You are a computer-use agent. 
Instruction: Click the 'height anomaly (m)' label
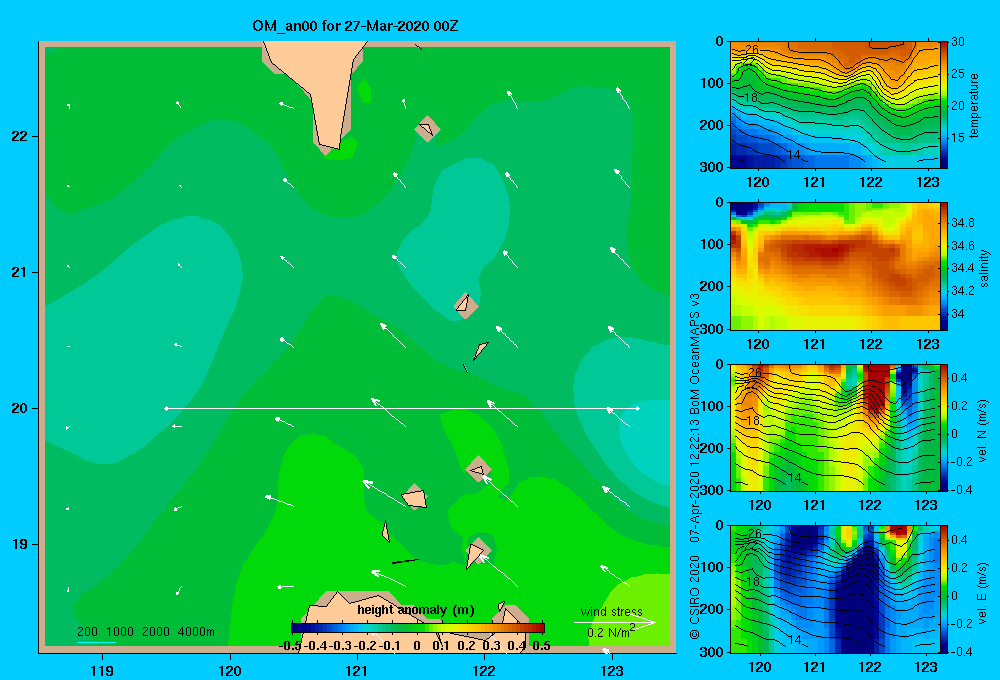click(416, 610)
